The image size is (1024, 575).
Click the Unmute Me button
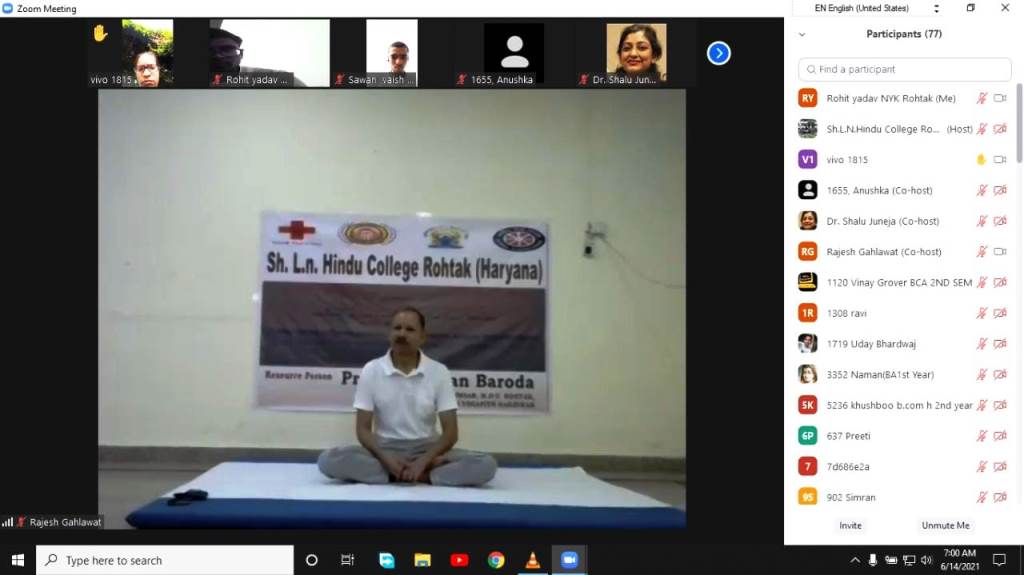945,525
